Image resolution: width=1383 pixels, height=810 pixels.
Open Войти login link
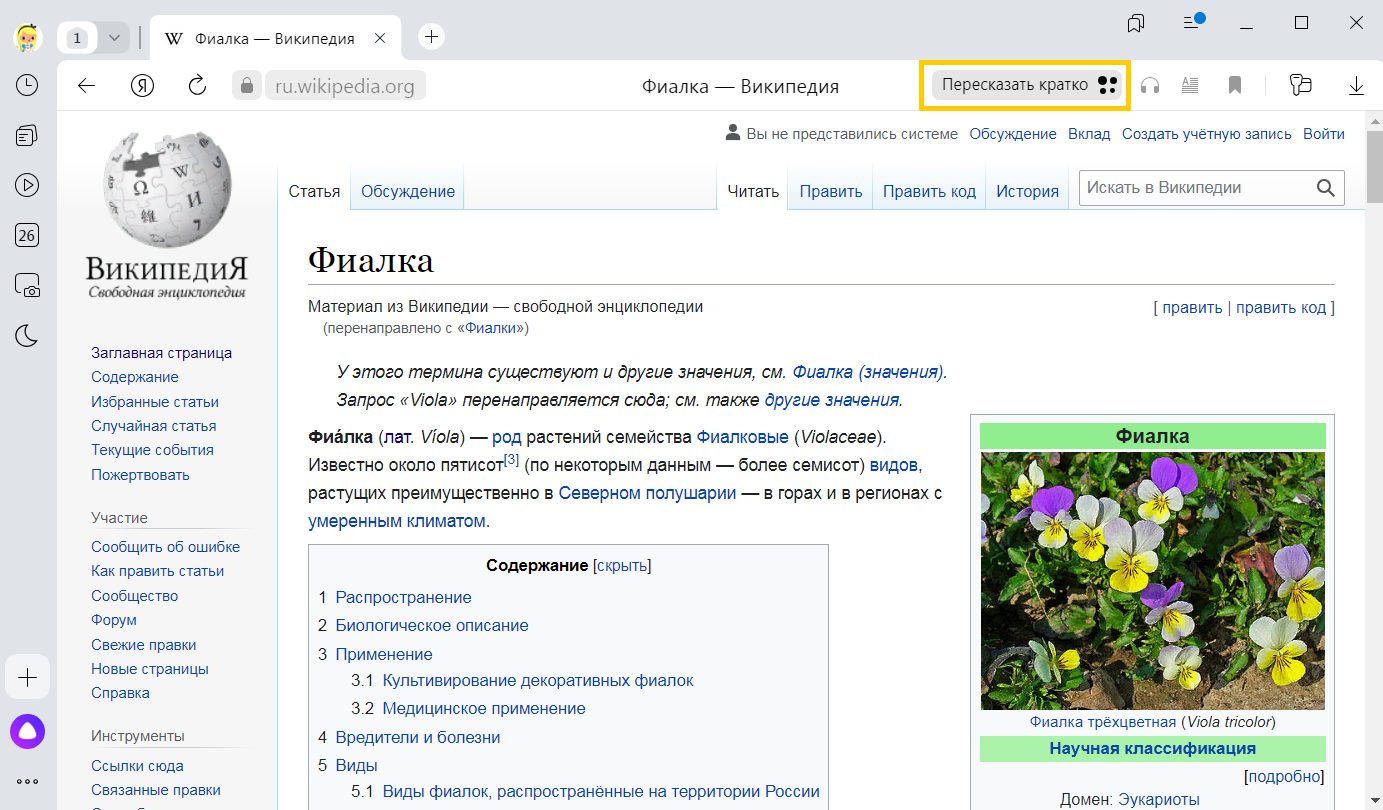point(1324,134)
